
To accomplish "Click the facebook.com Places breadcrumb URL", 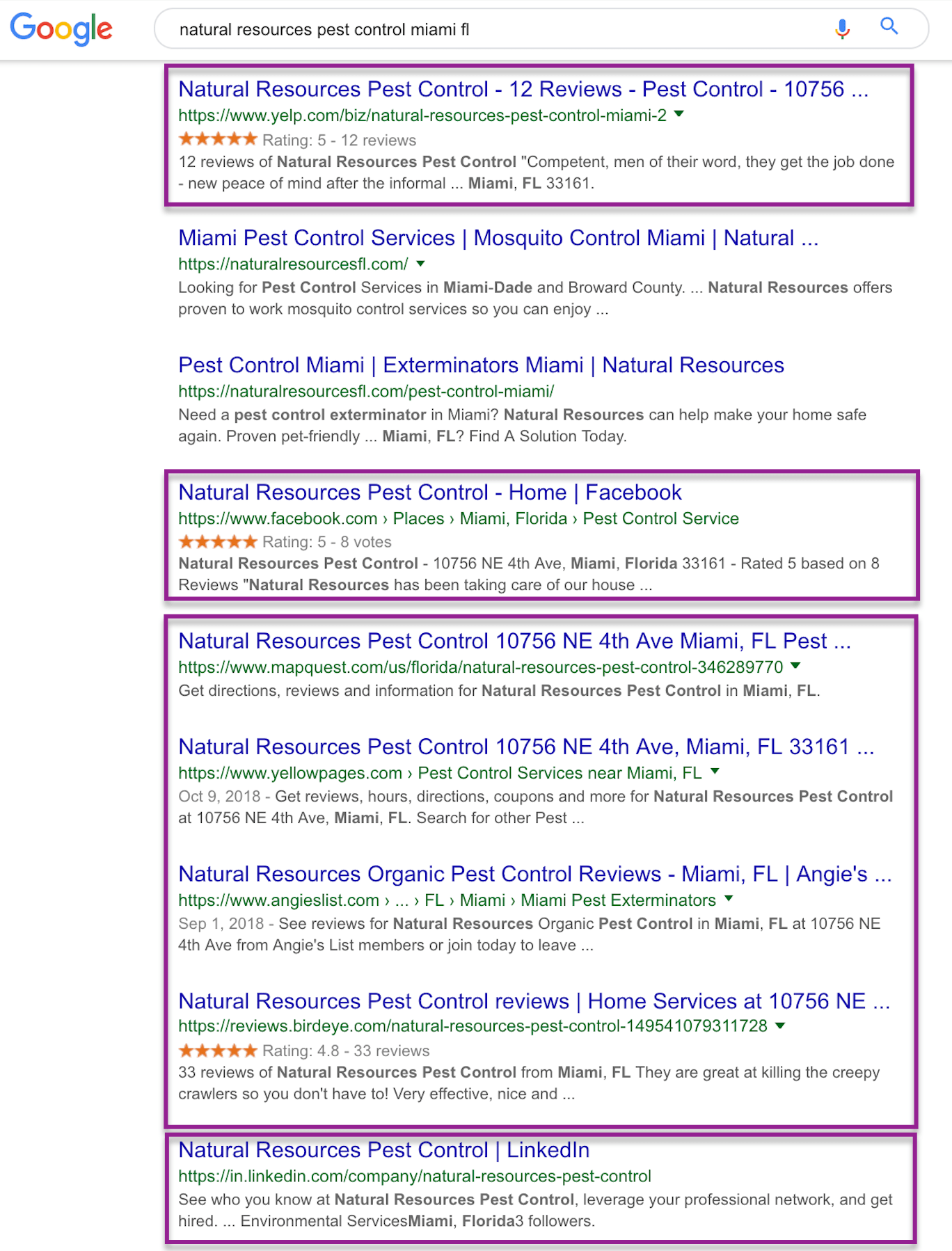I will click(459, 519).
